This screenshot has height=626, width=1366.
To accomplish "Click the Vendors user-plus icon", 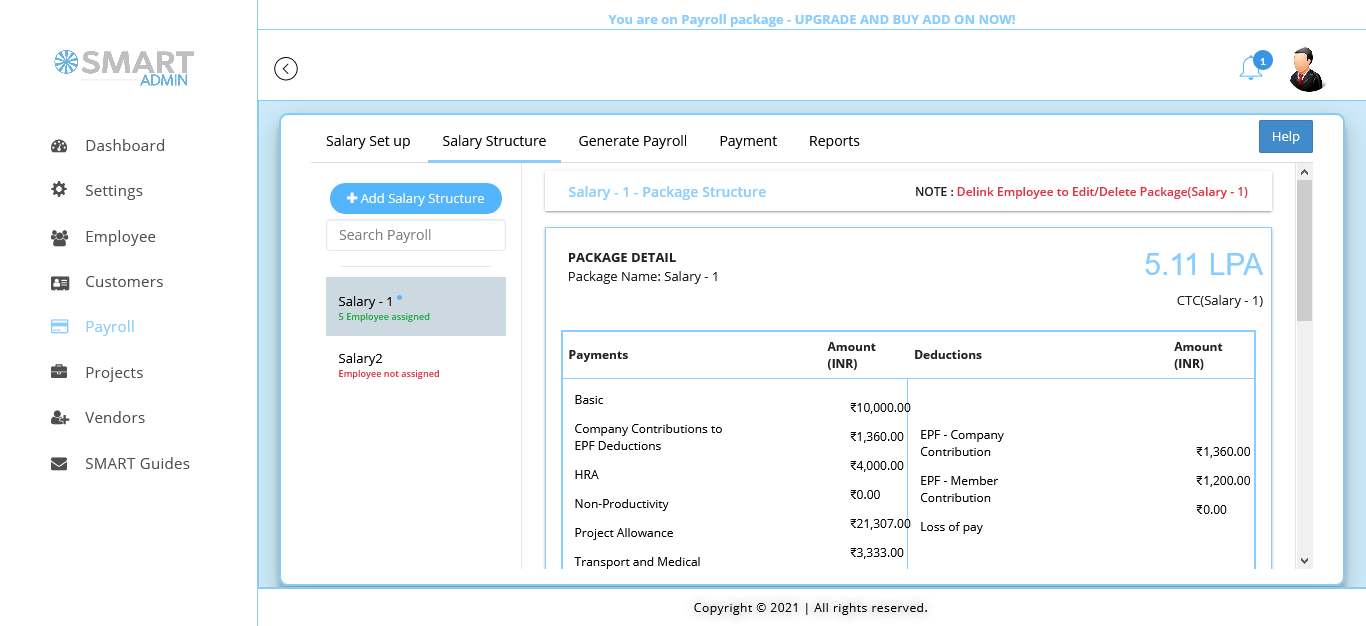I will pyautogui.click(x=59, y=418).
